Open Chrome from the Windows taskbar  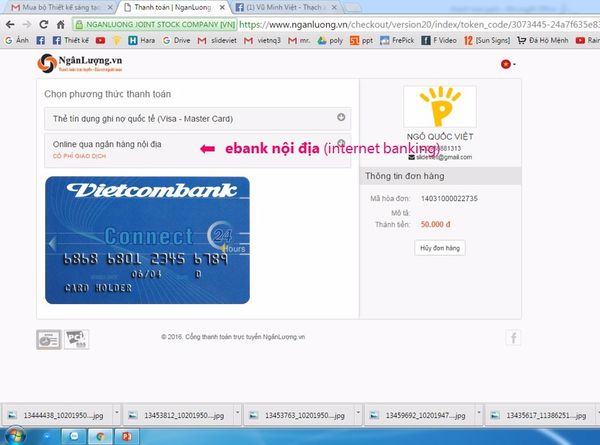pyautogui.click(x=101, y=437)
